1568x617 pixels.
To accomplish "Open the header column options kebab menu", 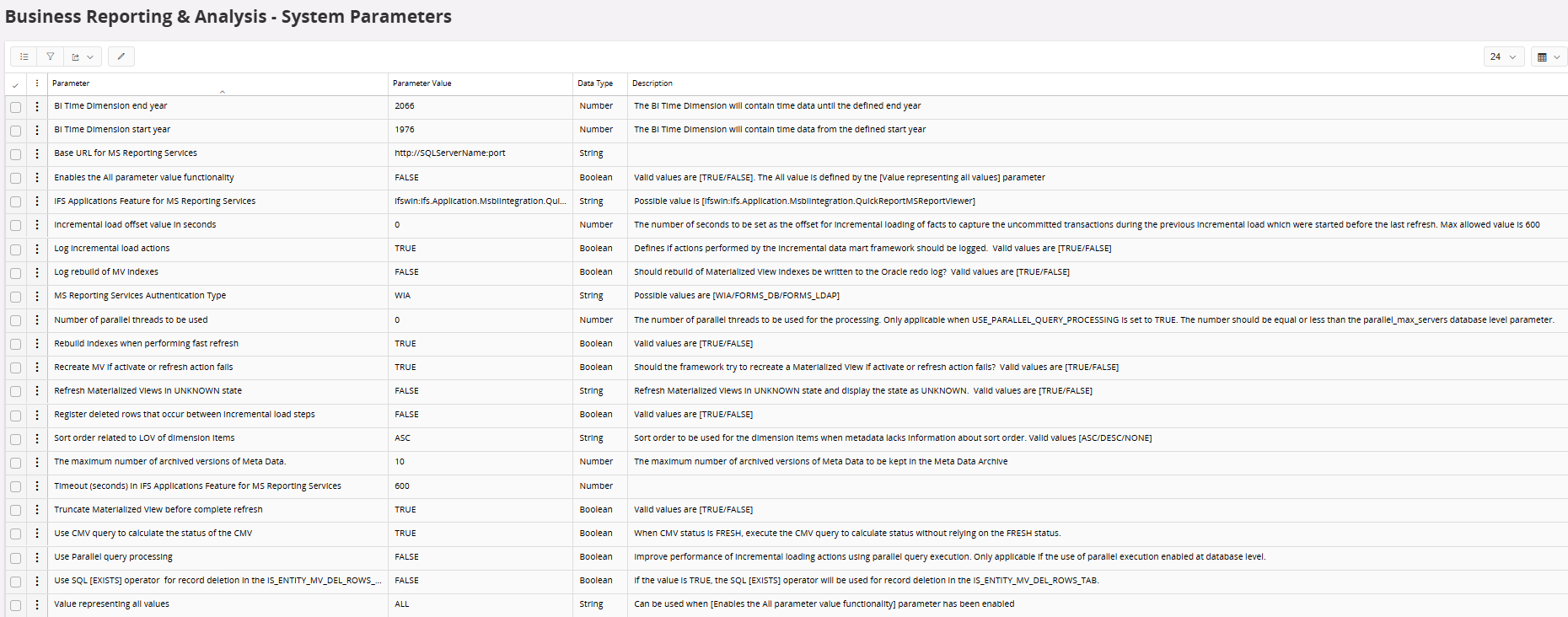I will coord(37,83).
